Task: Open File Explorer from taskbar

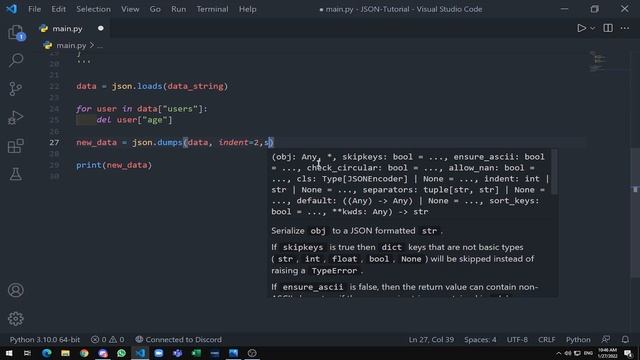Action: pyautogui.click(x=65, y=353)
